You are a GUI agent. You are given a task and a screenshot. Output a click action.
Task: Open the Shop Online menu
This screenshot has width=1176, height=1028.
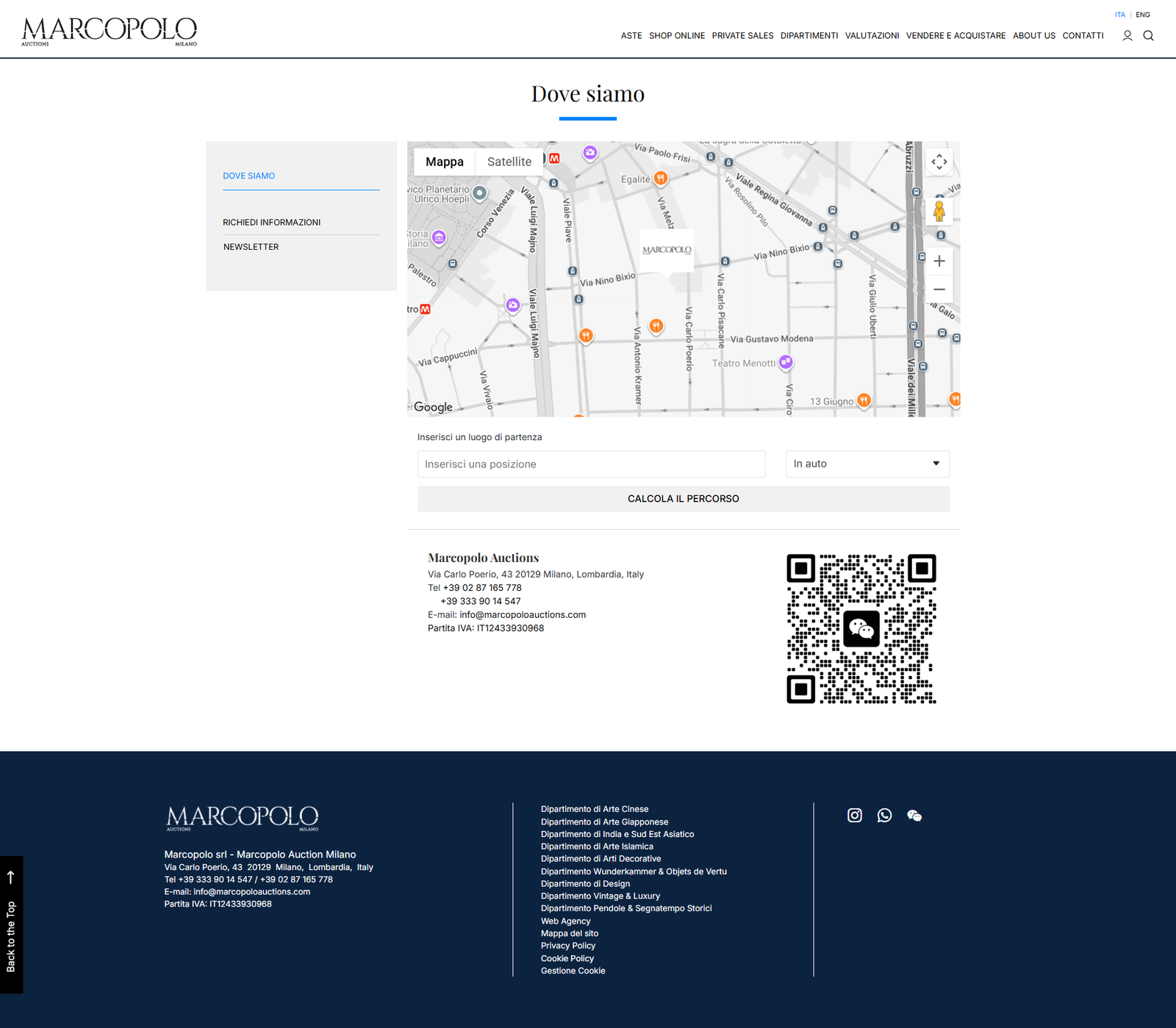677,35
